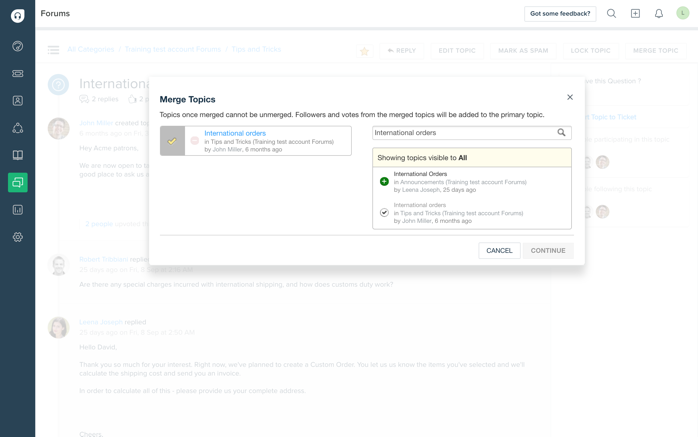698x437 pixels.
Task: Select the highlighted Forums sidebar icon
Action: coord(17,183)
